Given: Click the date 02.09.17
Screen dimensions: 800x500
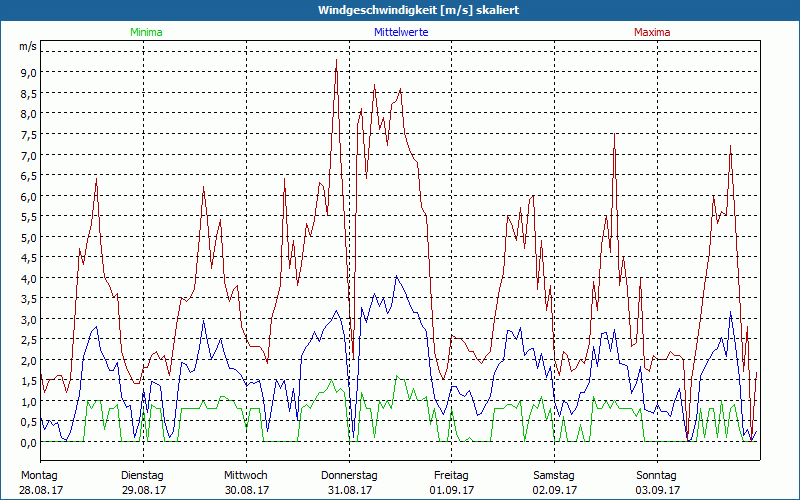Looking at the screenshot, I should pos(555,490).
